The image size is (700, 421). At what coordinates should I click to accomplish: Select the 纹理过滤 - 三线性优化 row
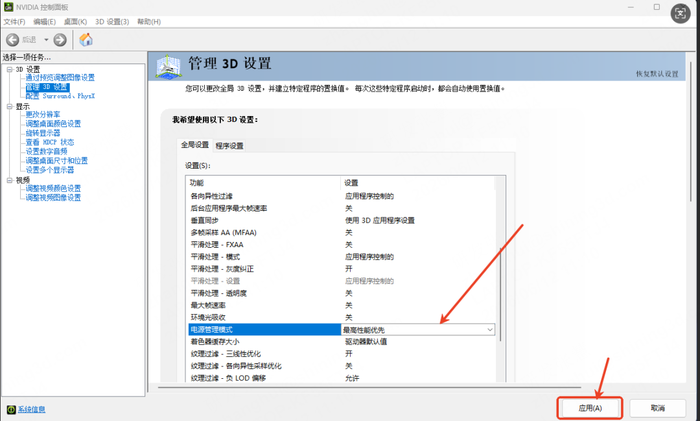coord(342,354)
